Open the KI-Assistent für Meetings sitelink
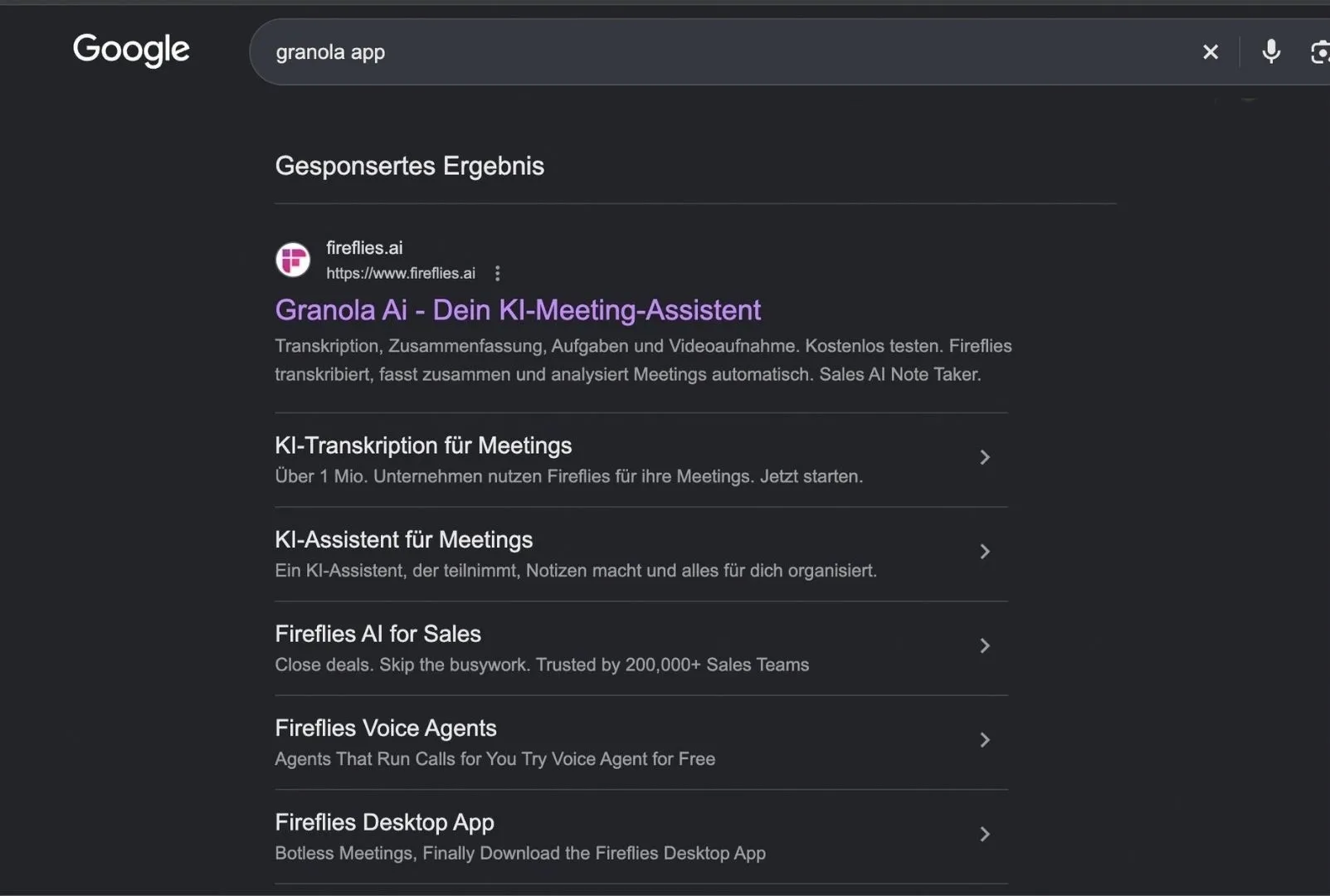The width and height of the screenshot is (1330, 896). (x=404, y=540)
